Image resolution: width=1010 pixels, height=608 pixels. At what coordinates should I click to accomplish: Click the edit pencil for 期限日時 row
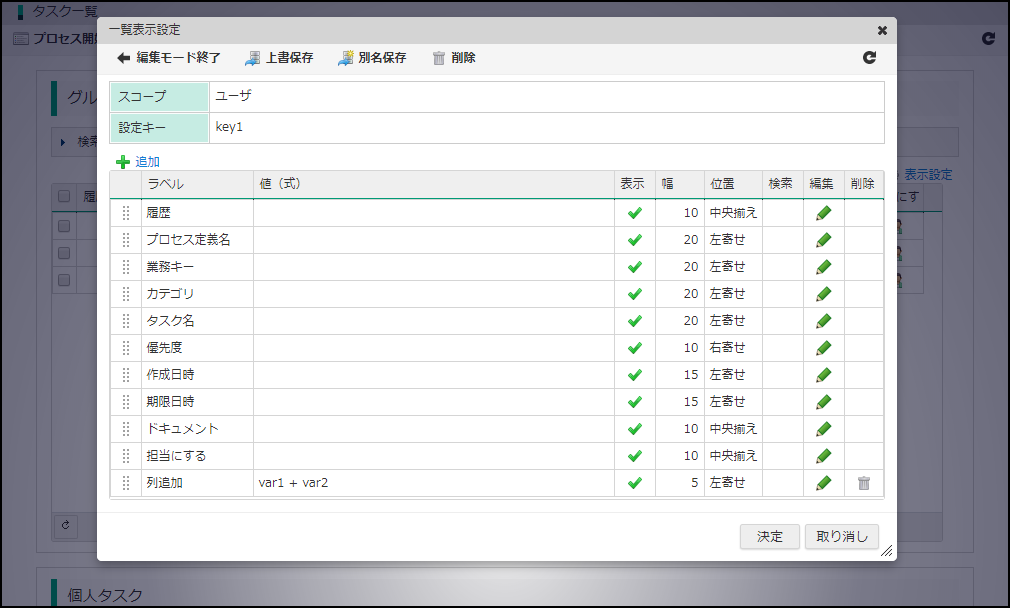(823, 402)
